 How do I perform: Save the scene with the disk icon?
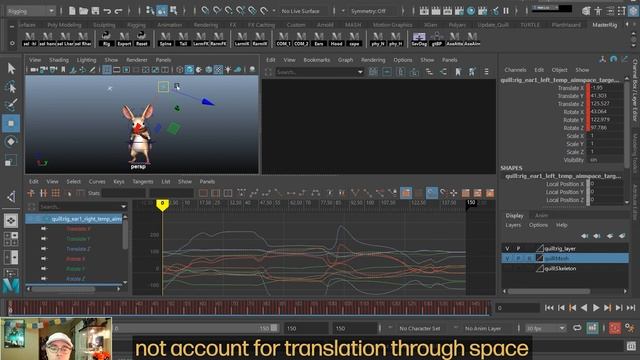(x=96, y=11)
